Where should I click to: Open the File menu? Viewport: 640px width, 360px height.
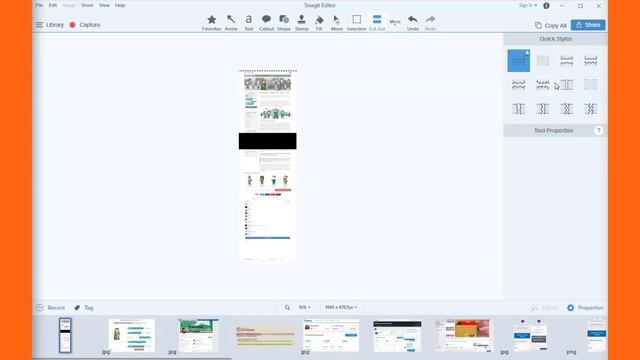pyautogui.click(x=39, y=5)
